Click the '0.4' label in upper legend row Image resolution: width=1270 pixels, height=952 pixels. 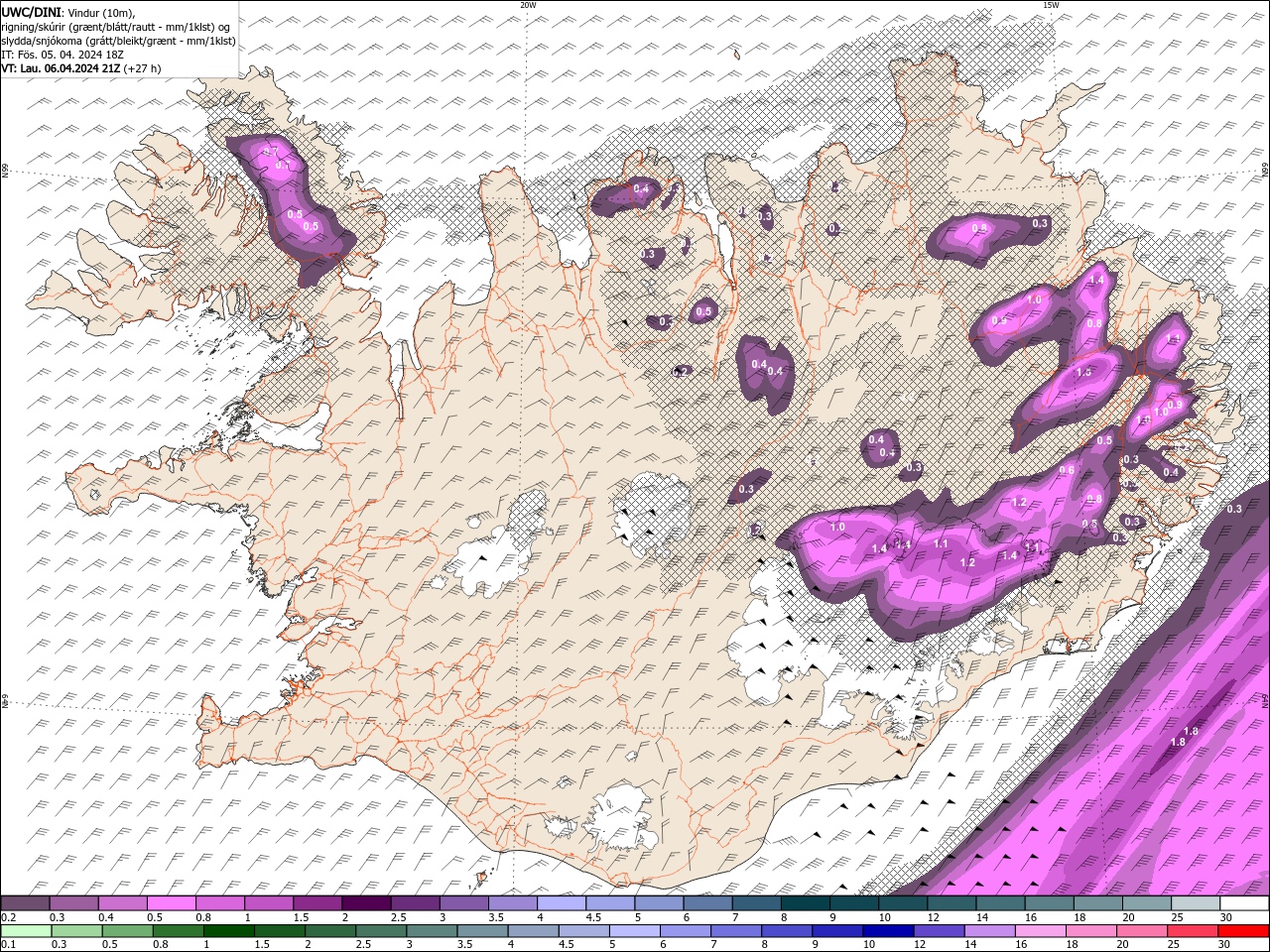(105, 917)
